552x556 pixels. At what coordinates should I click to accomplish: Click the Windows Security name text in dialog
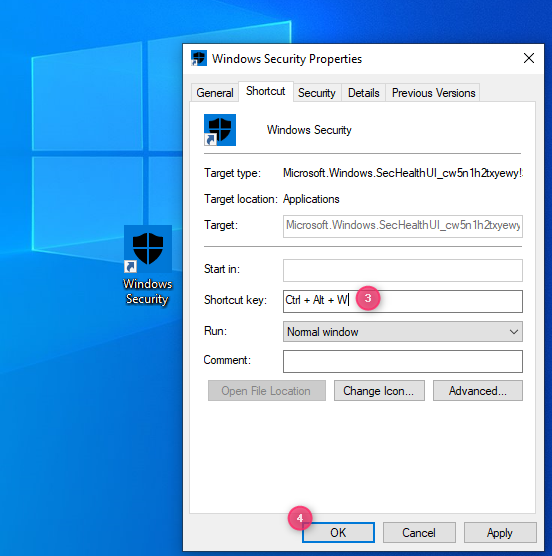(x=309, y=130)
